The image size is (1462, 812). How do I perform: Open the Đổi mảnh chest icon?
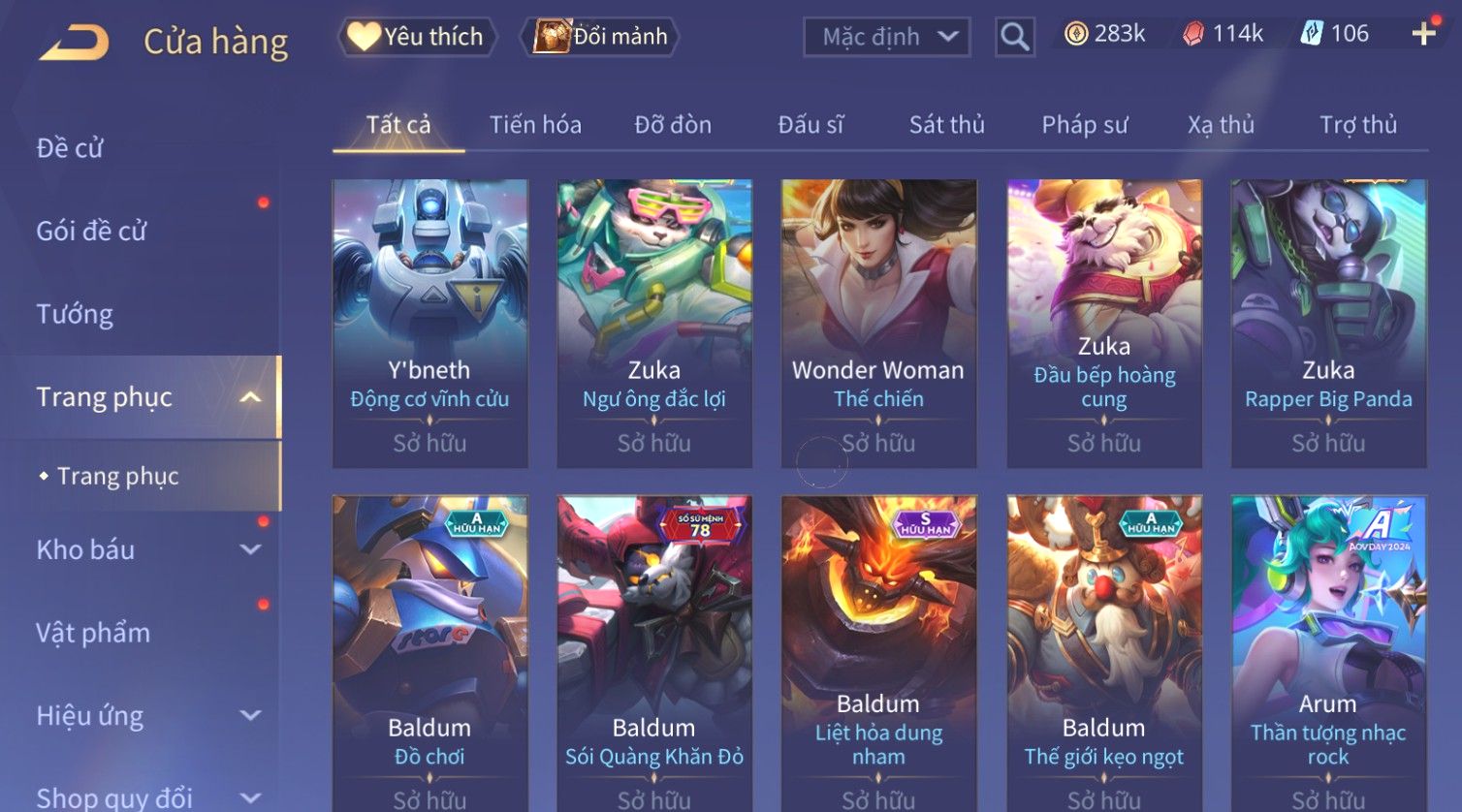point(553,37)
